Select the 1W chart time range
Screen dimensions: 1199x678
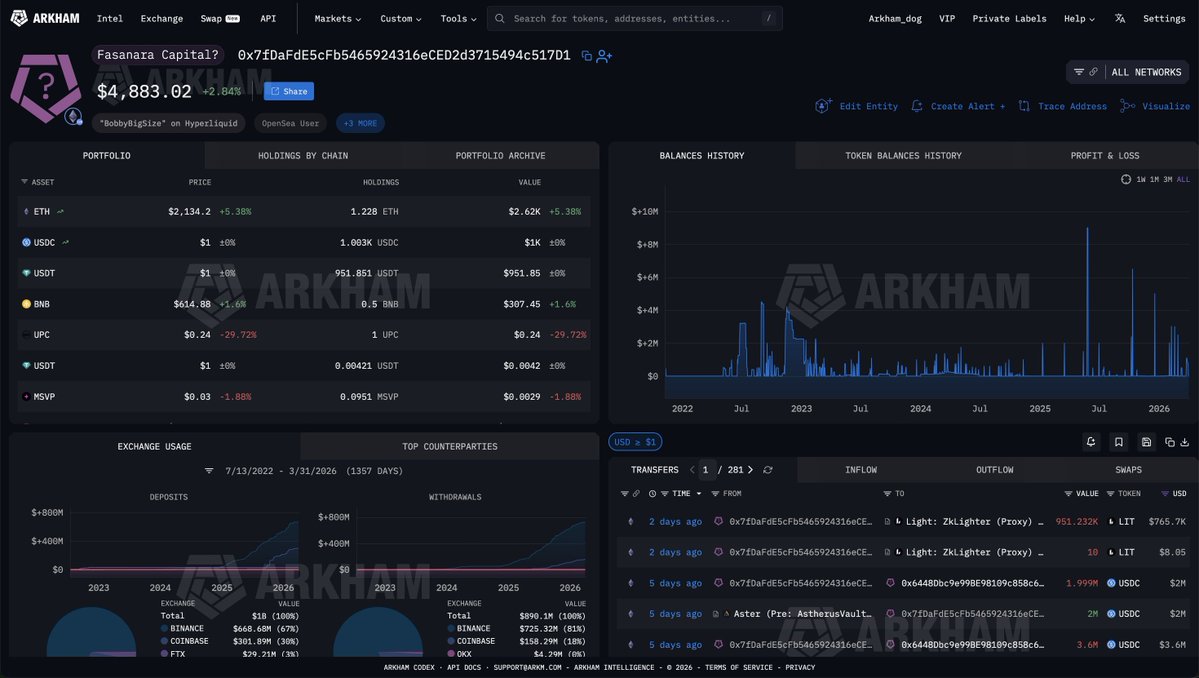(x=1141, y=180)
